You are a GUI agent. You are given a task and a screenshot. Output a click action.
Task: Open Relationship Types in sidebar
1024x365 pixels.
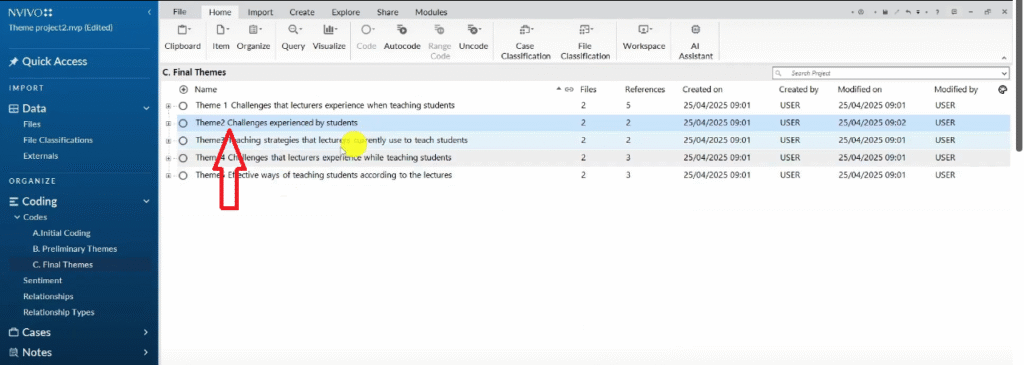(x=59, y=312)
